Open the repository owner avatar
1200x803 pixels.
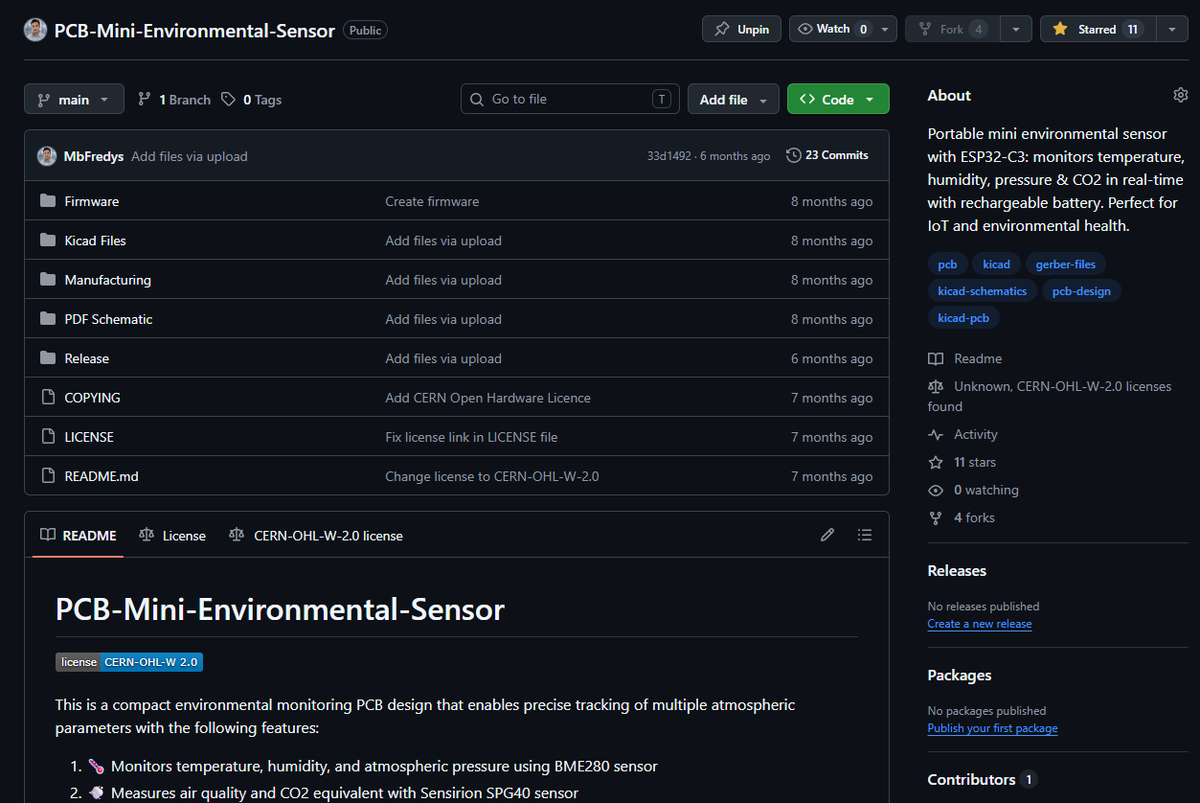click(35, 30)
